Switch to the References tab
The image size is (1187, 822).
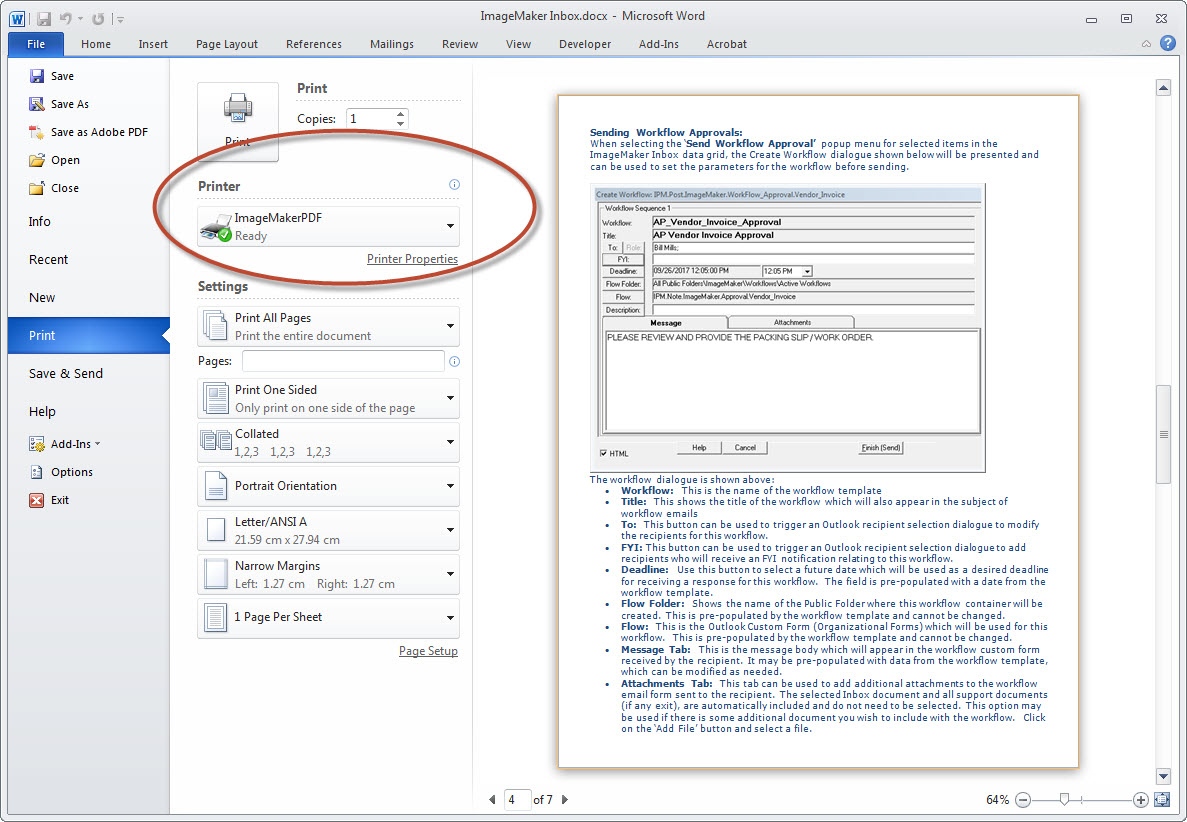[313, 44]
